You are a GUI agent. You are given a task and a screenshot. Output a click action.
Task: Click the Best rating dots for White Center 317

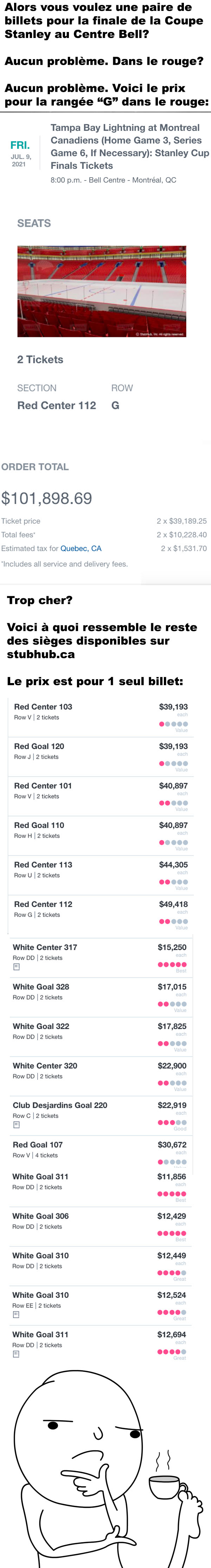172,964
